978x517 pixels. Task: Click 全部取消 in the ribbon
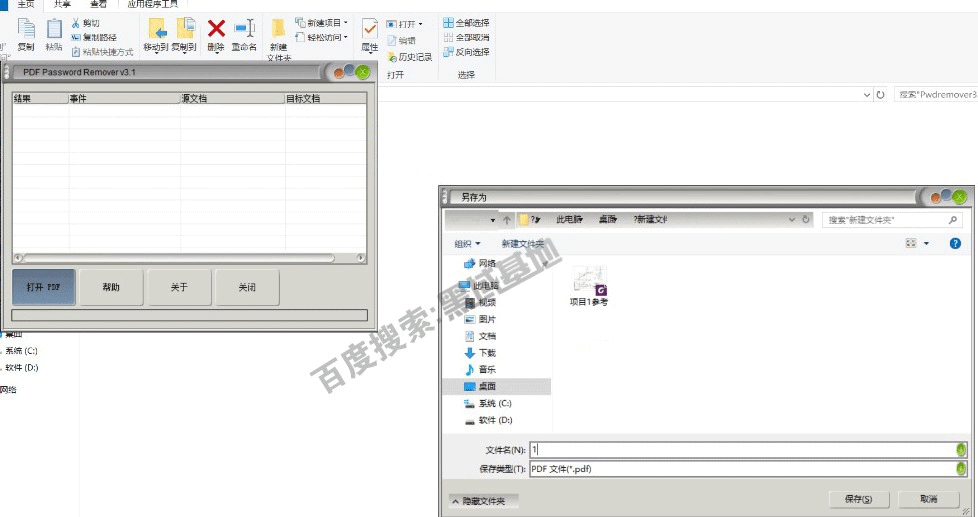(x=466, y=37)
